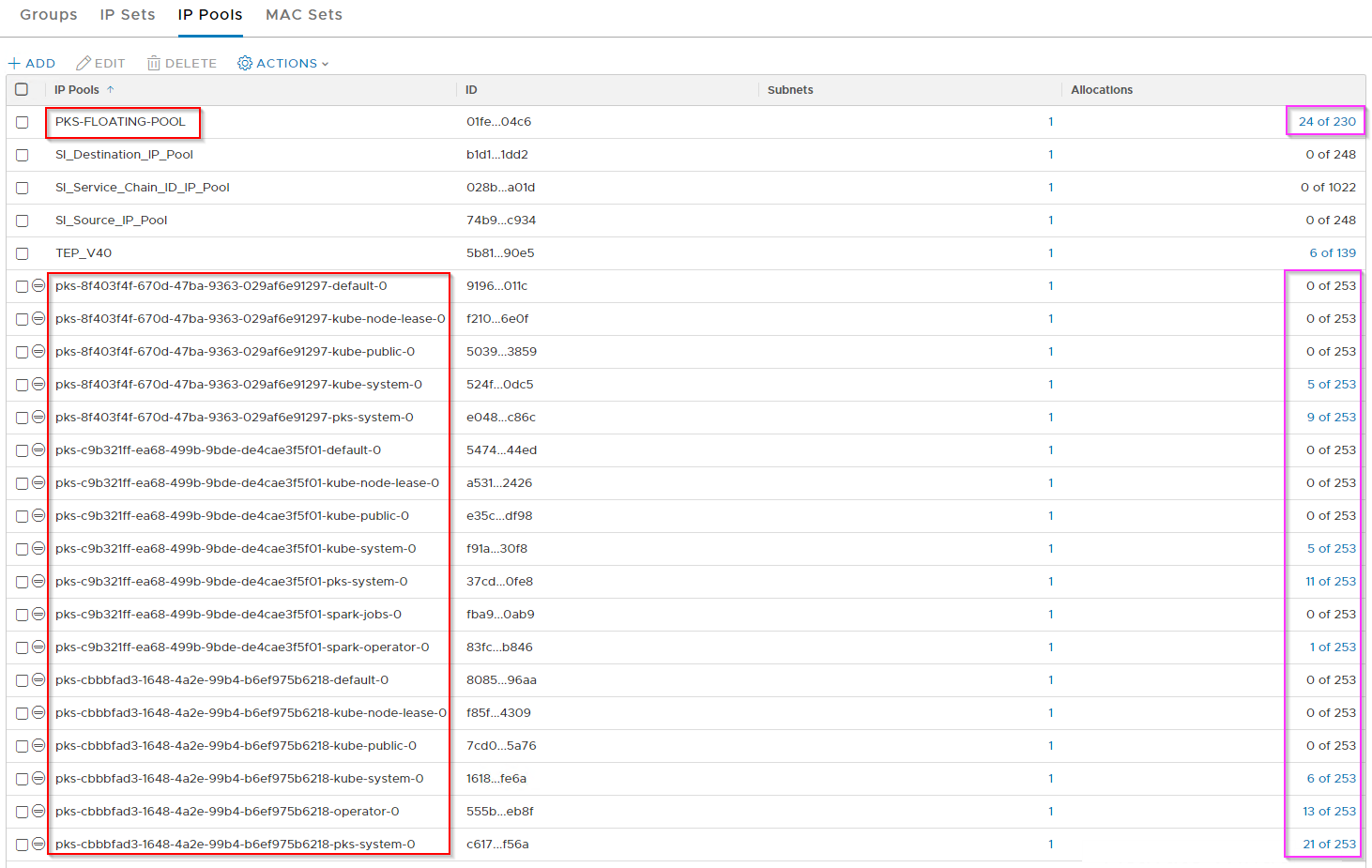Open the 21 of 253 allocations link
The width and height of the screenshot is (1372, 868).
click(x=1329, y=845)
